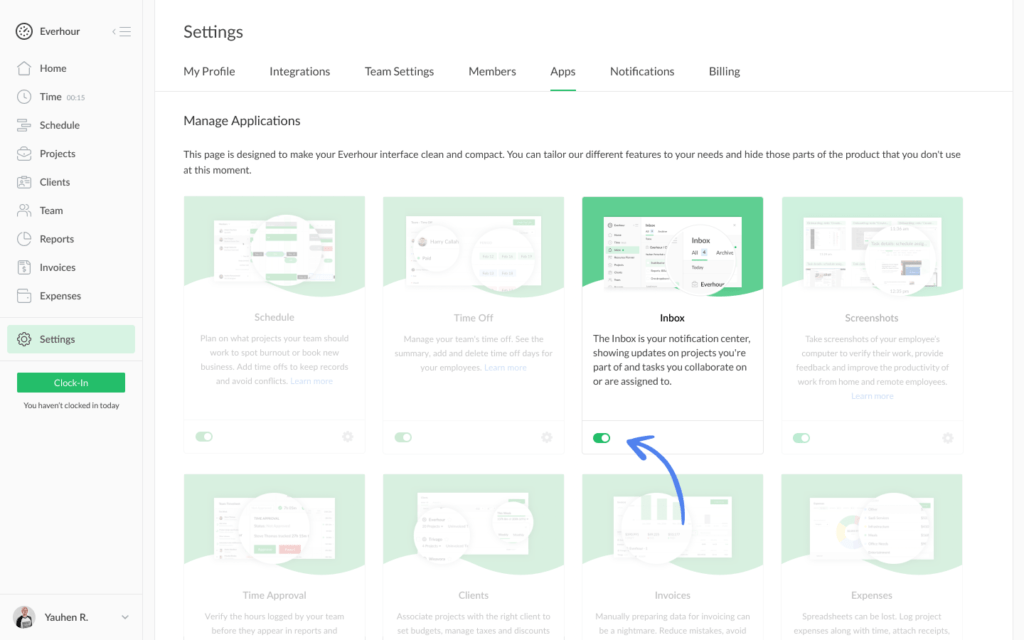Open Schedule from the sidebar icon
1024x640 pixels.
click(24, 125)
